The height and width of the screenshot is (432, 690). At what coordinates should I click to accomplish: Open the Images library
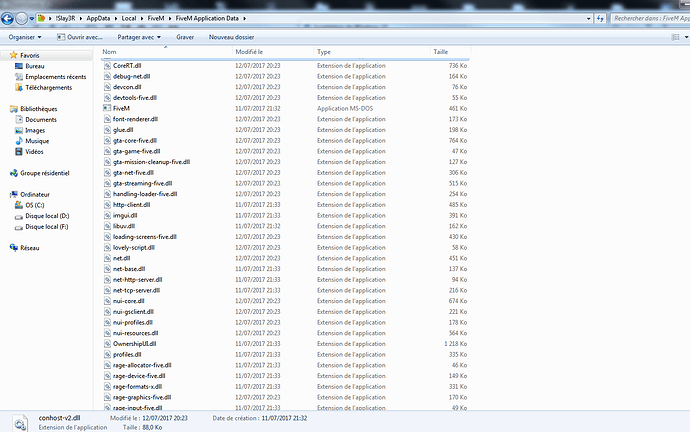tap(35, 130)
